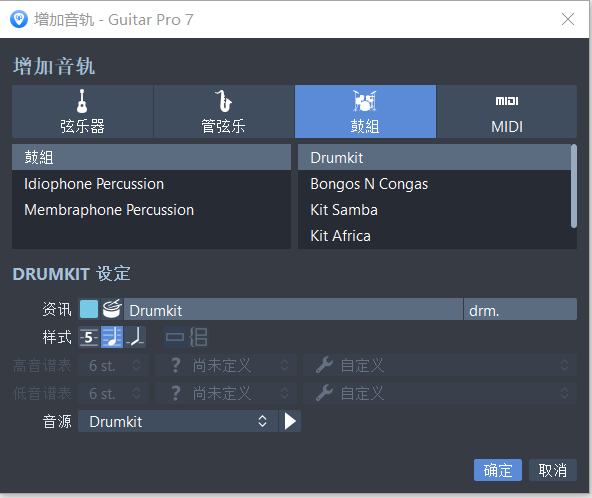Switch to the MIDI track tab
Viewport: 592px width, 498px height.
(507, 111)
